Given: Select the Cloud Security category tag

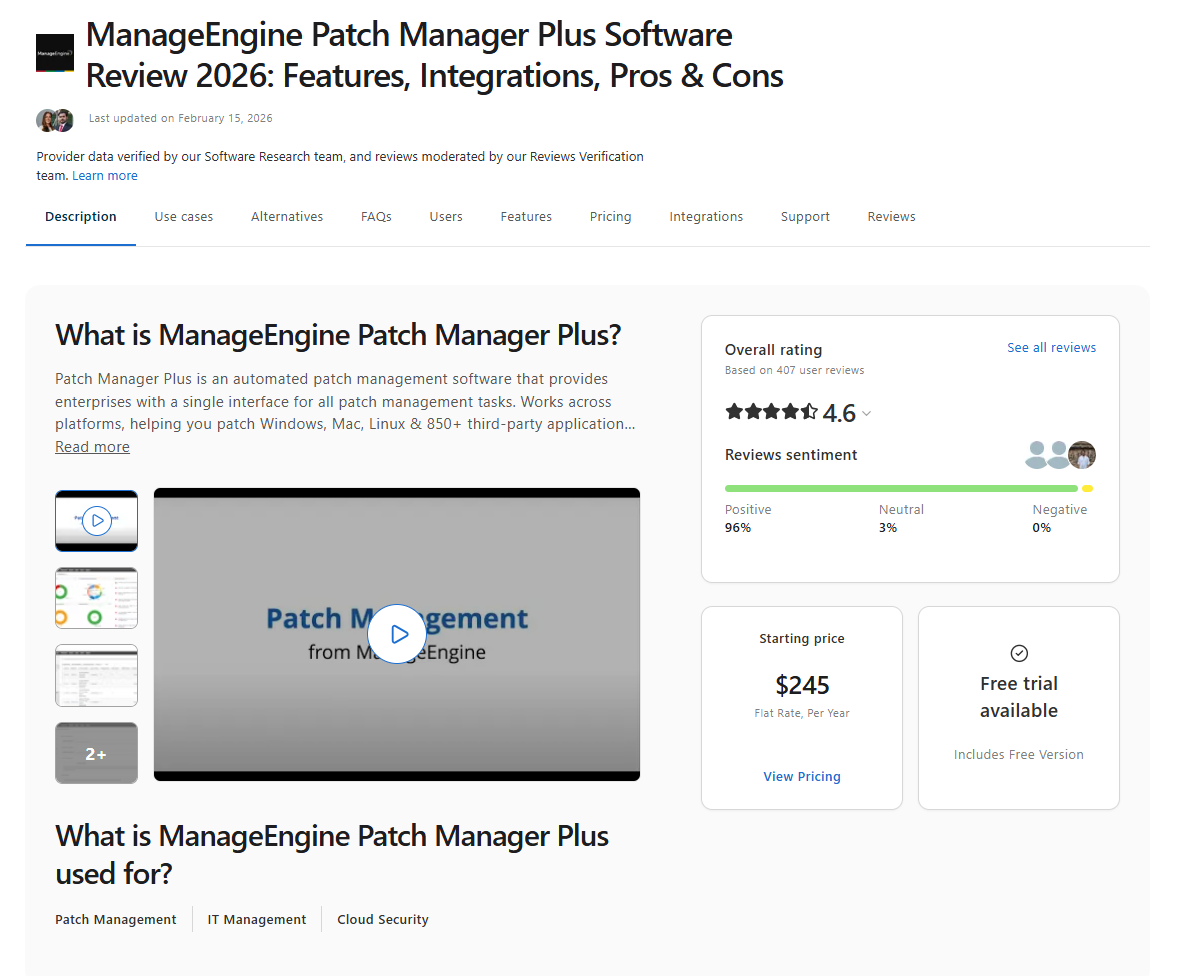Looking at the screenshot, I should click(x=383, y=920).
